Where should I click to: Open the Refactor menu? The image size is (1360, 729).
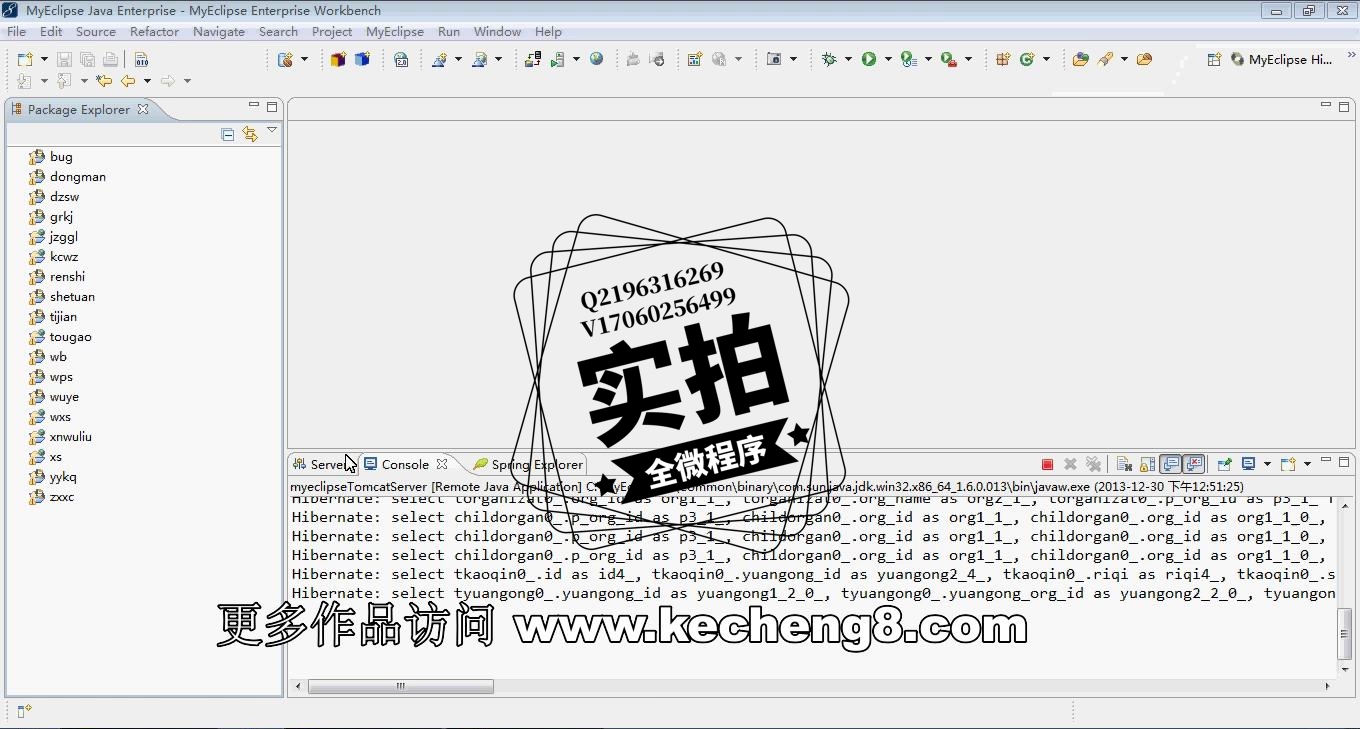[154, 31]
